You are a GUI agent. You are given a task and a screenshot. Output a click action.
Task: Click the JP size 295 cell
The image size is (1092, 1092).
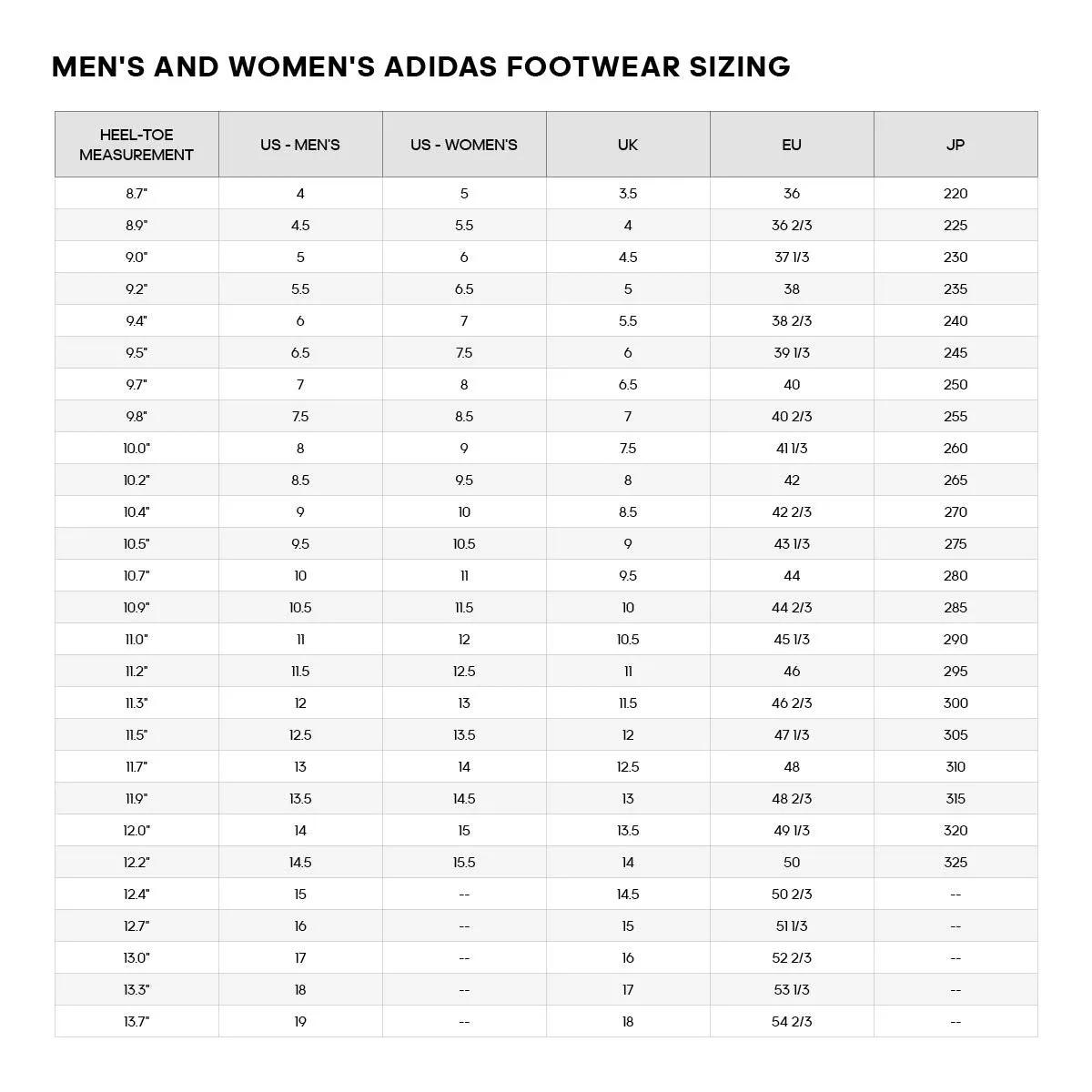pos(955,672)
